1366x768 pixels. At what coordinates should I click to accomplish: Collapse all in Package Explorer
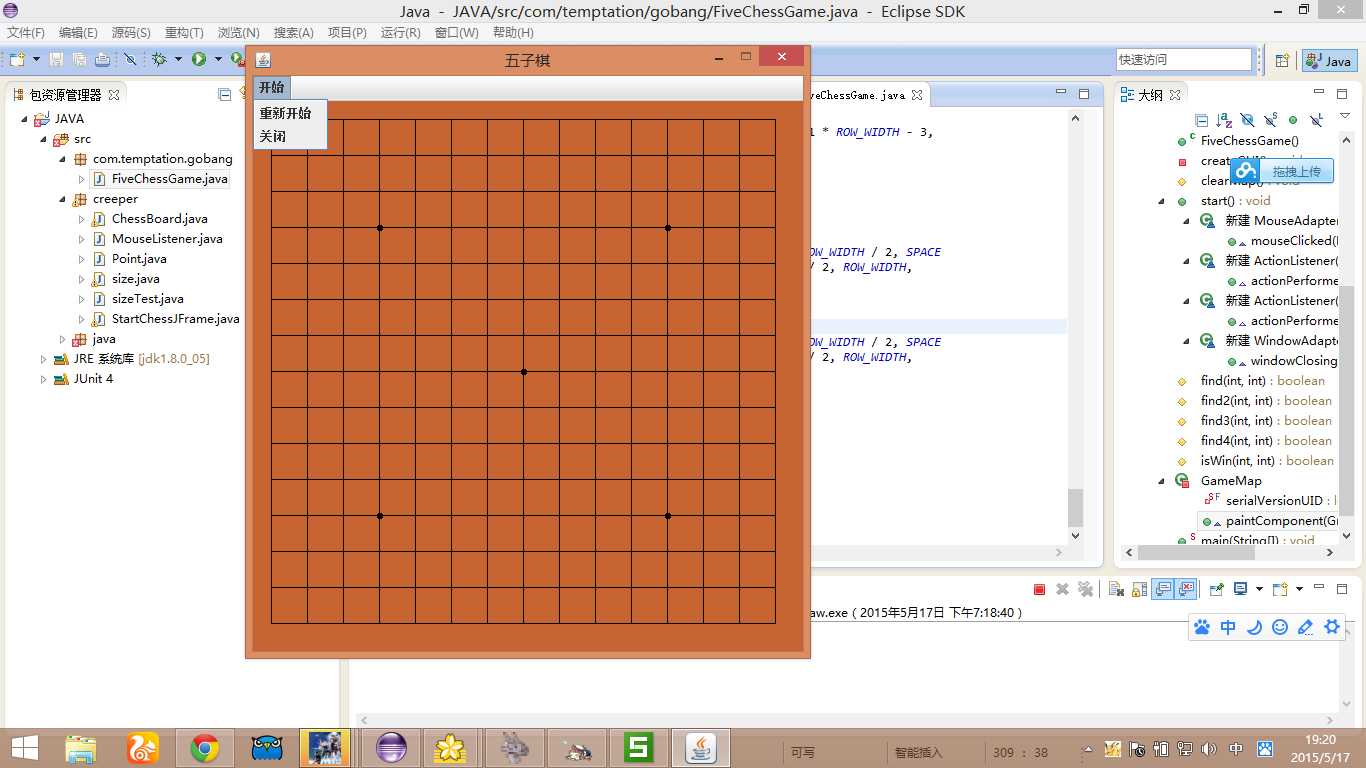point(225,95)
